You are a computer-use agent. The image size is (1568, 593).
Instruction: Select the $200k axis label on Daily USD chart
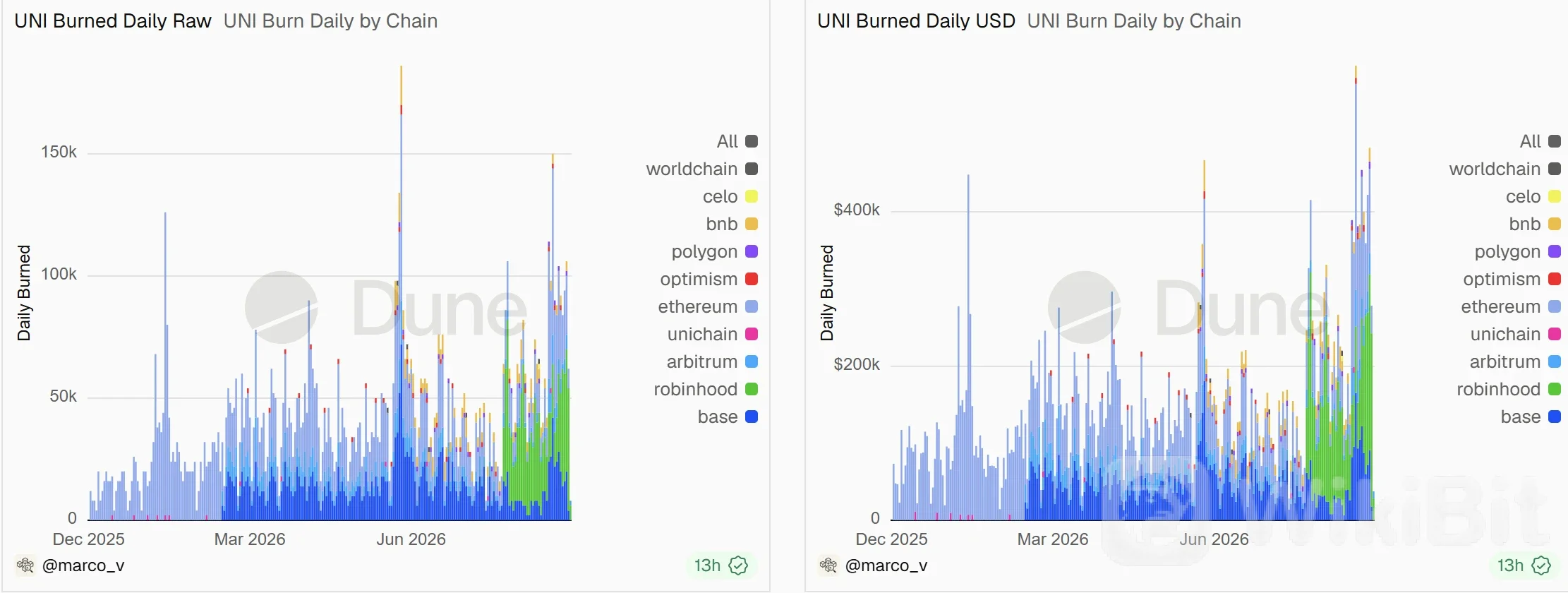pyautogui.click(x=857, y=364)
